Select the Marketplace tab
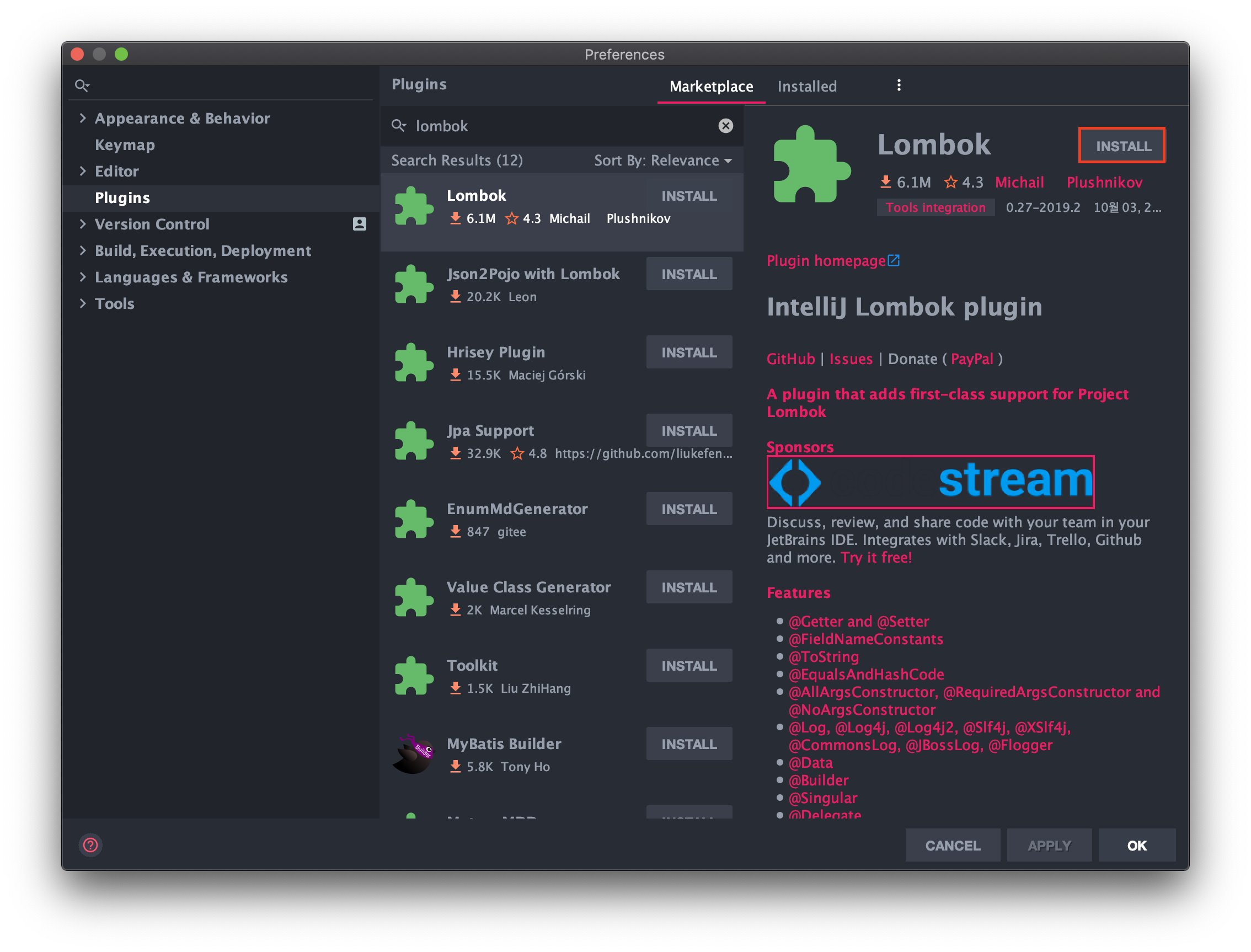This screenshot has height=952, width=1251. (x=711, y=86)
